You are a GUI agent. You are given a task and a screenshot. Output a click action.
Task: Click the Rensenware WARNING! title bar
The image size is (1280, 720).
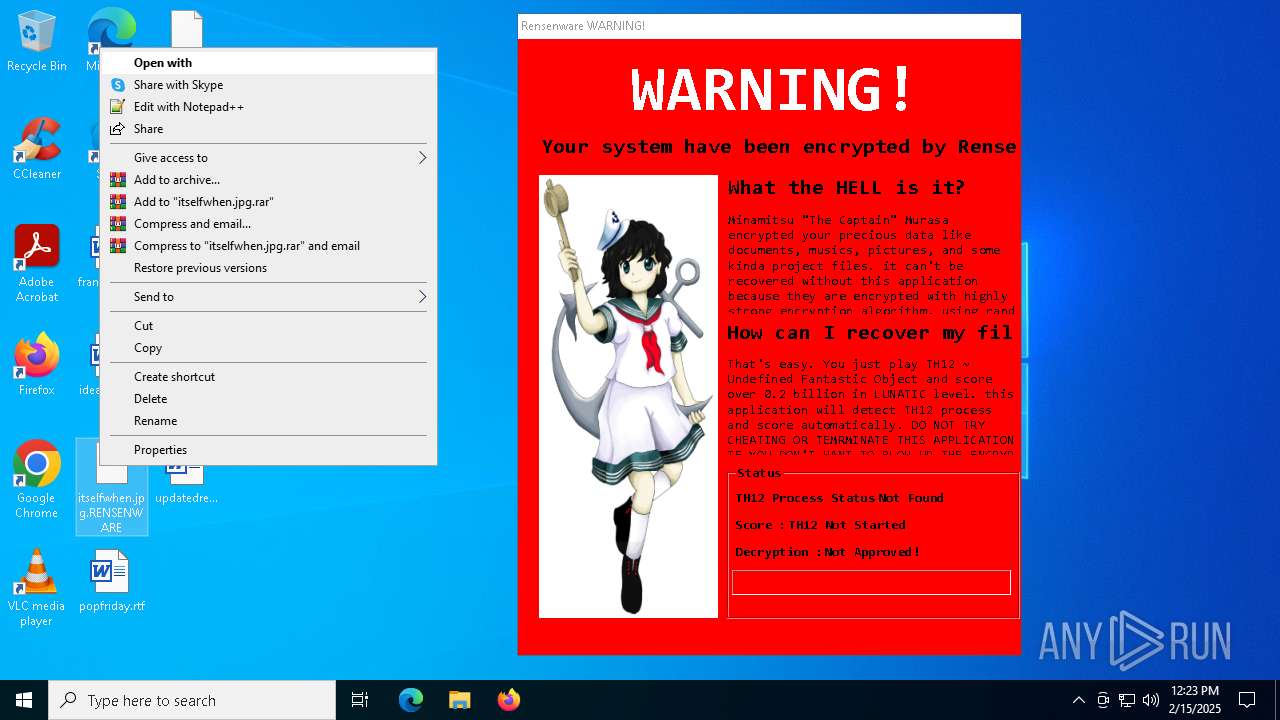pyautogui.click(x=769, y=26)
